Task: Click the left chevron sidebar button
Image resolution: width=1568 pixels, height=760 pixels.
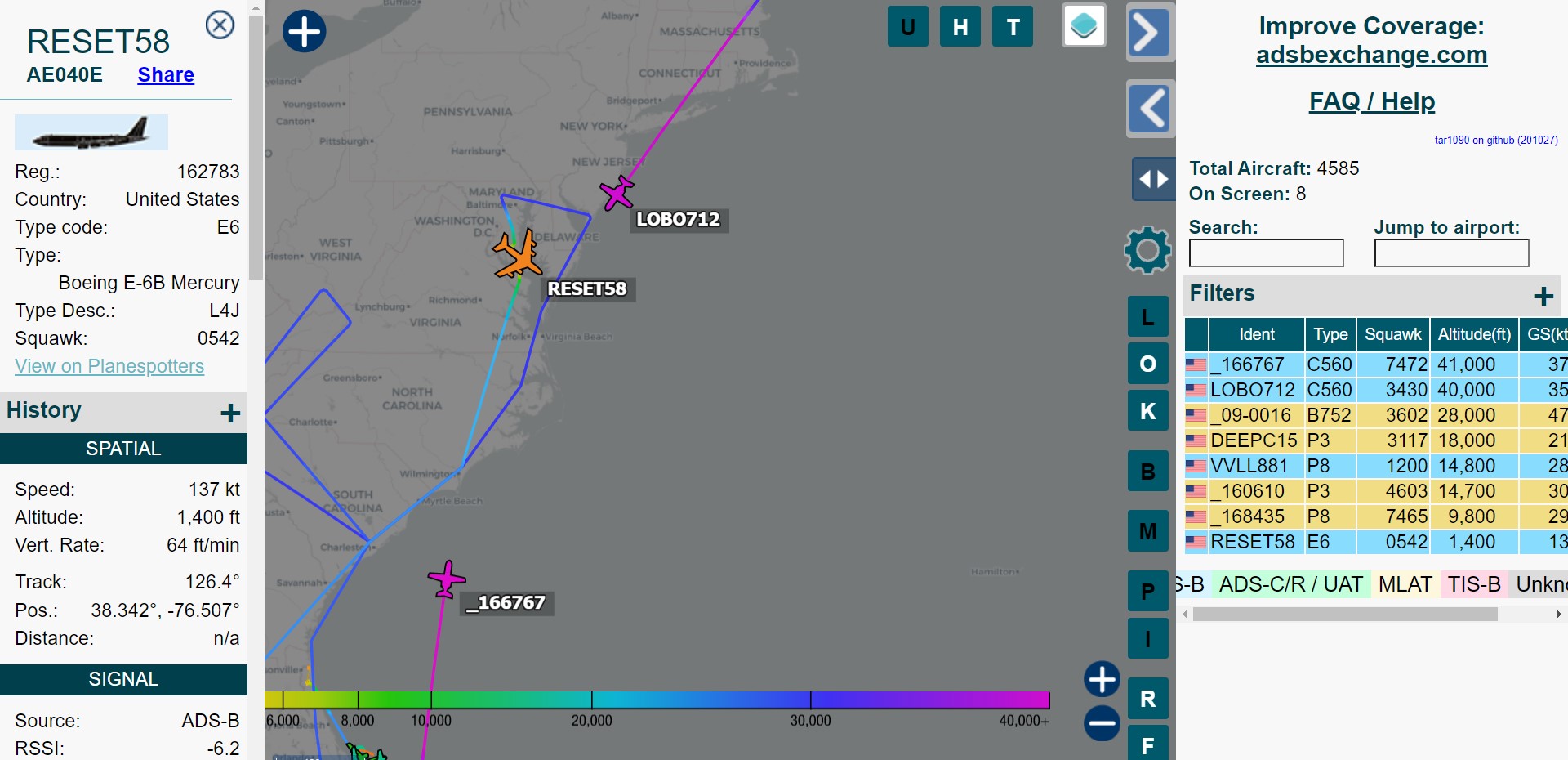Action: click(1151, 109)
